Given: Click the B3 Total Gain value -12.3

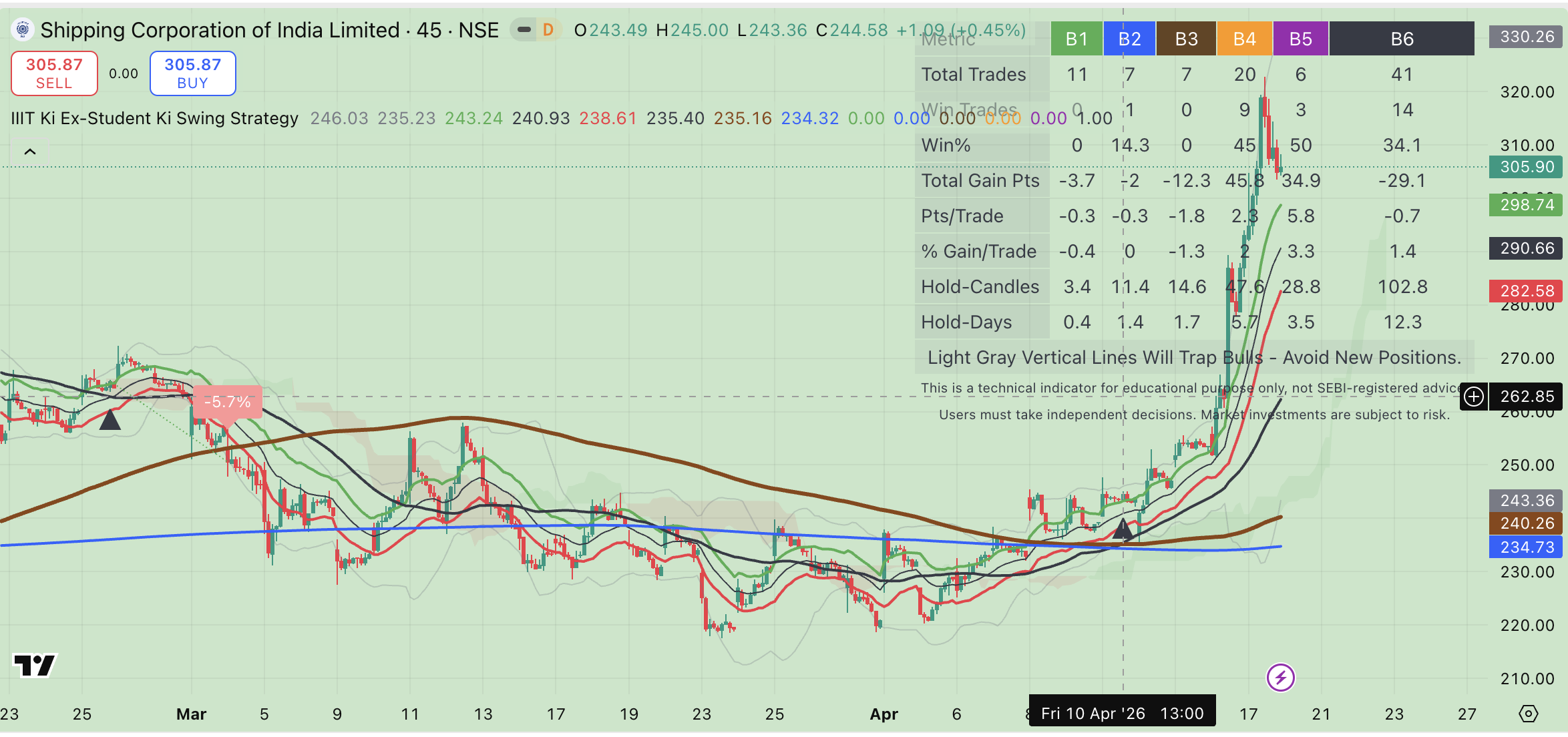Looking at the screenshot, I should [x=1186, y=180].
